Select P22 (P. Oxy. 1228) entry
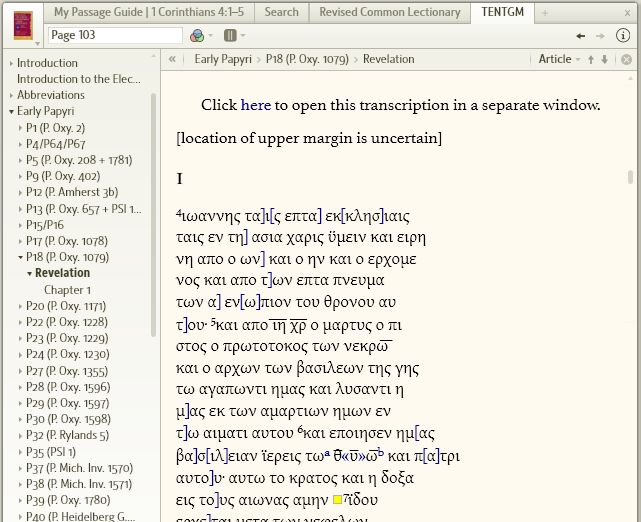 point(67,322)
